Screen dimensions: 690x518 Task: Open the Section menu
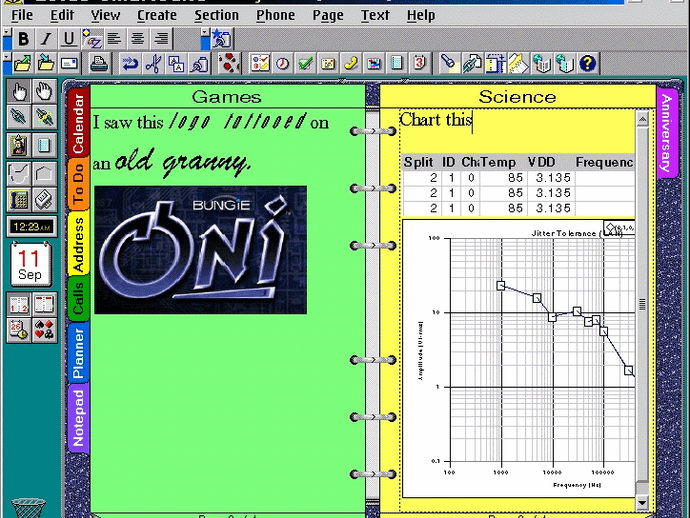click(217, 15)
